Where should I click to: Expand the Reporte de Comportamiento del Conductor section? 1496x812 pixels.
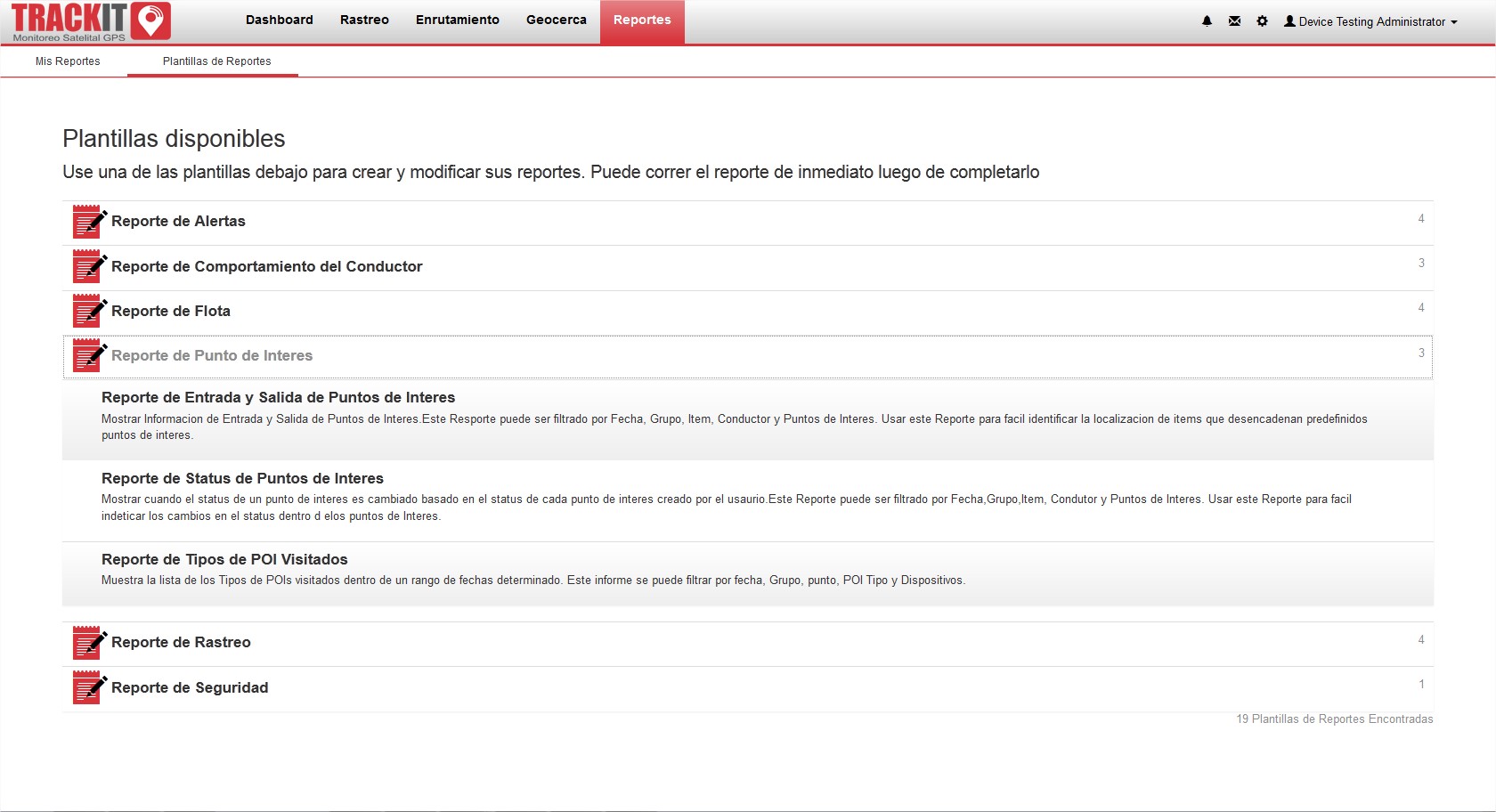tap(266, 267)
